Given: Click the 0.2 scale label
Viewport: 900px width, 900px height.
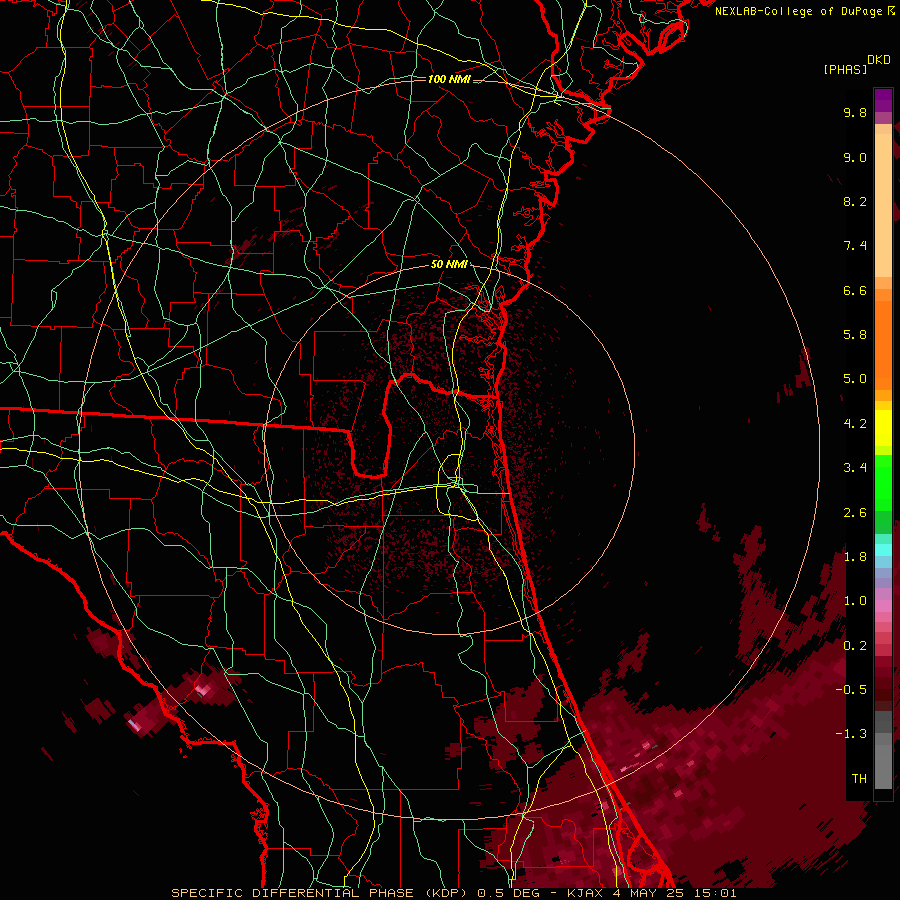Looking at the screenshot, I should [855, 646].
